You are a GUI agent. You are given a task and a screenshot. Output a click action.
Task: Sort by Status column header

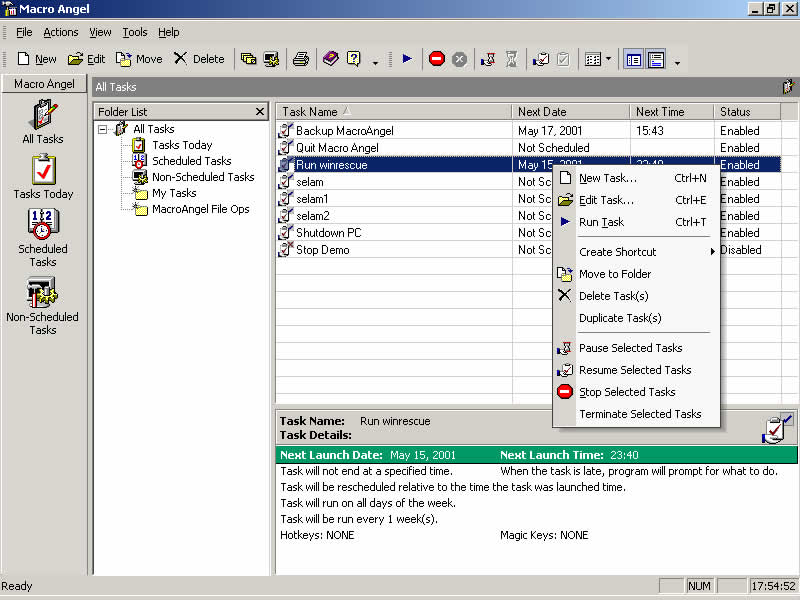click(x=747, y=112)
